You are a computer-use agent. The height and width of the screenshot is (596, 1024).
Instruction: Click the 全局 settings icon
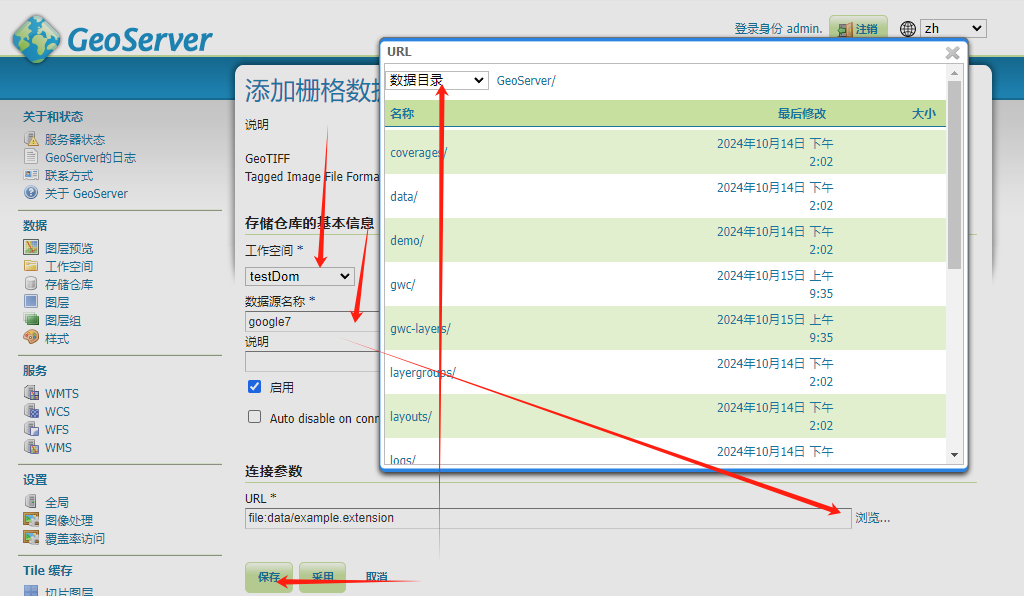point(31,501)
